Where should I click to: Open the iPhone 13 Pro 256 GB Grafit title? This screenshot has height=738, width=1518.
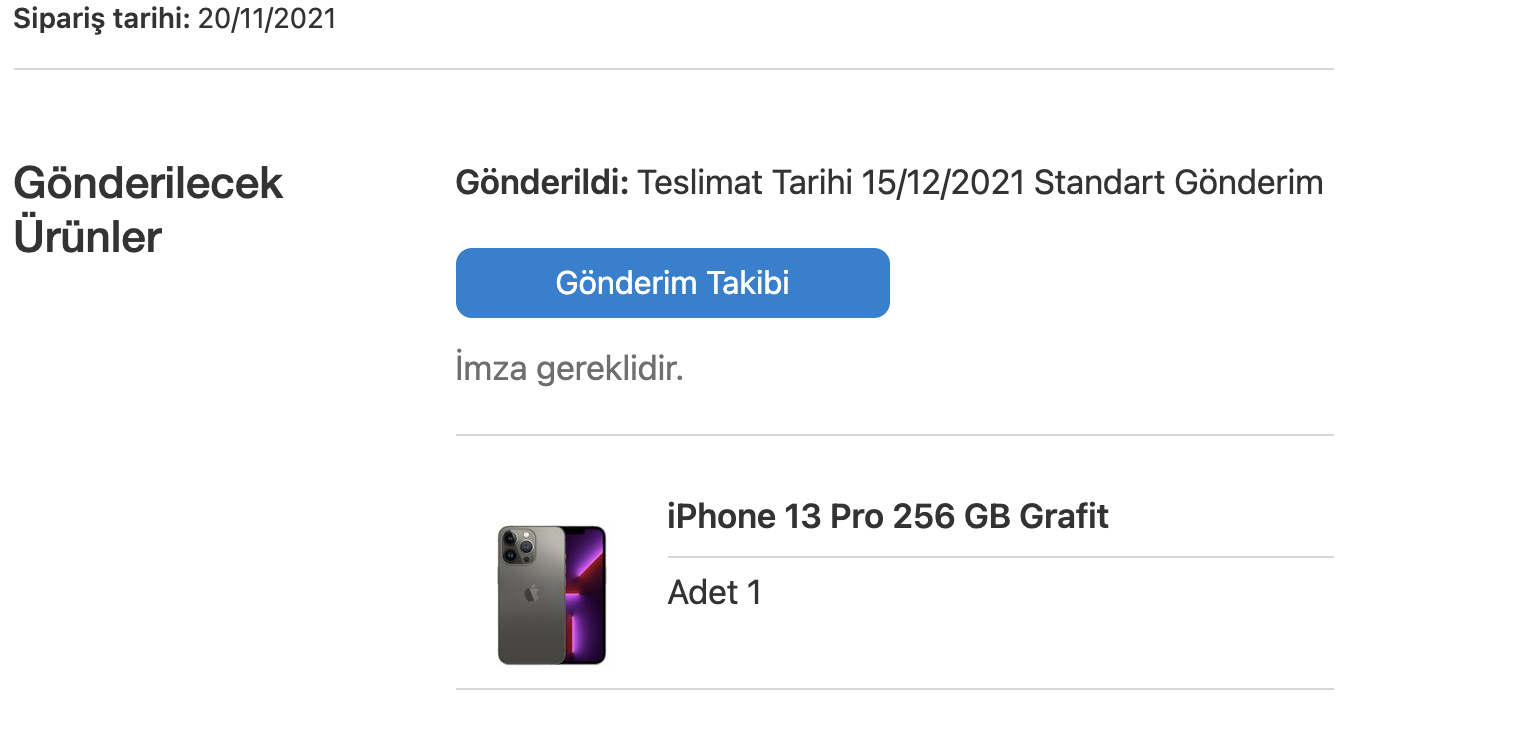point(888,516)
